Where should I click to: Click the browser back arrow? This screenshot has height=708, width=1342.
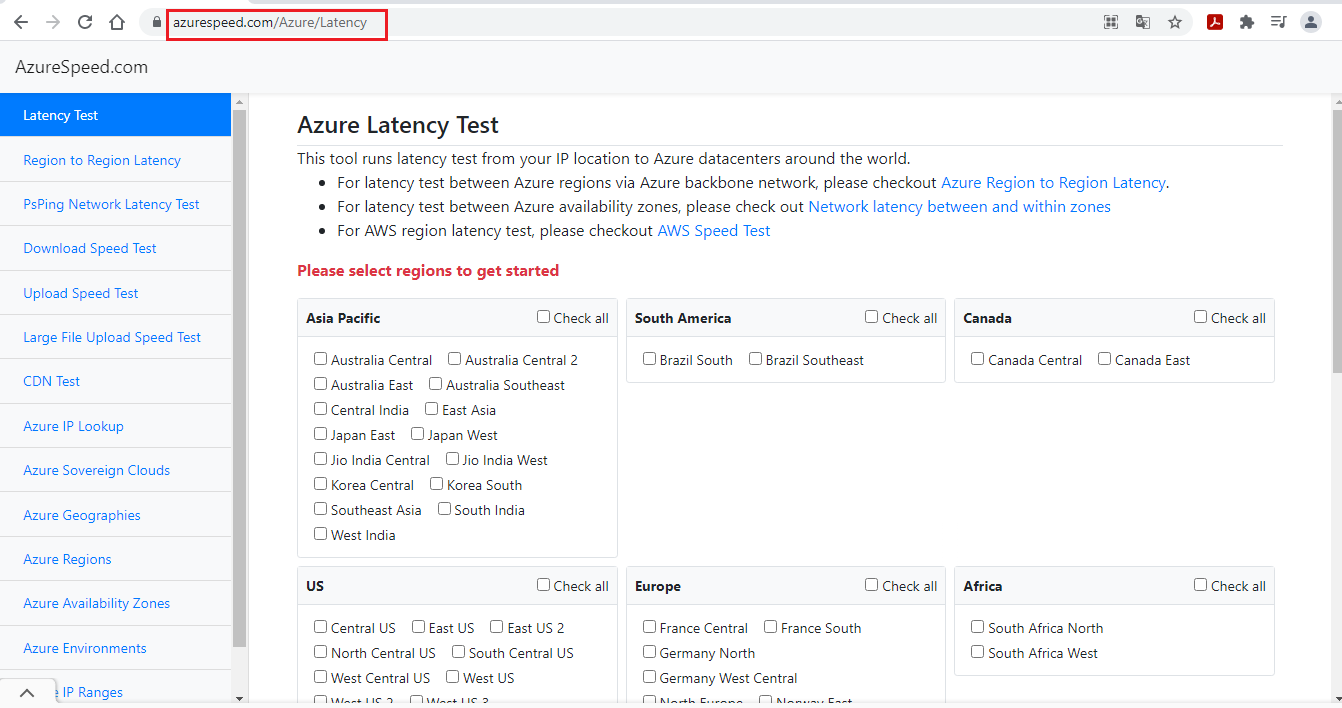pyautogui.click(x=21, y=22)
